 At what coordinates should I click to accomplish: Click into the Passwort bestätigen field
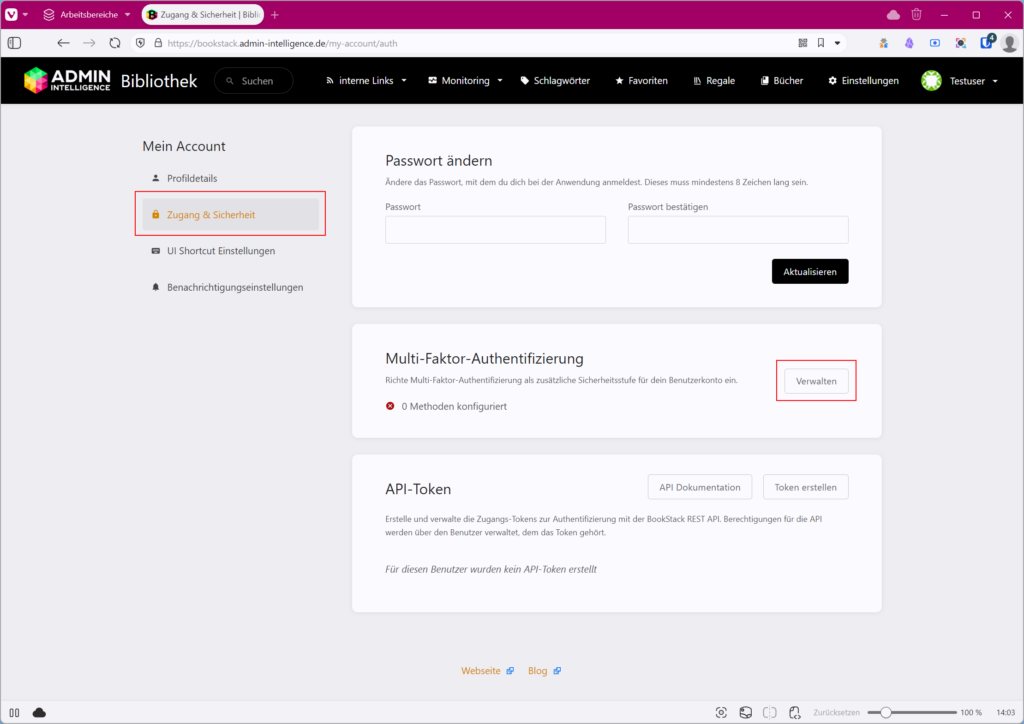coord(738,230)
